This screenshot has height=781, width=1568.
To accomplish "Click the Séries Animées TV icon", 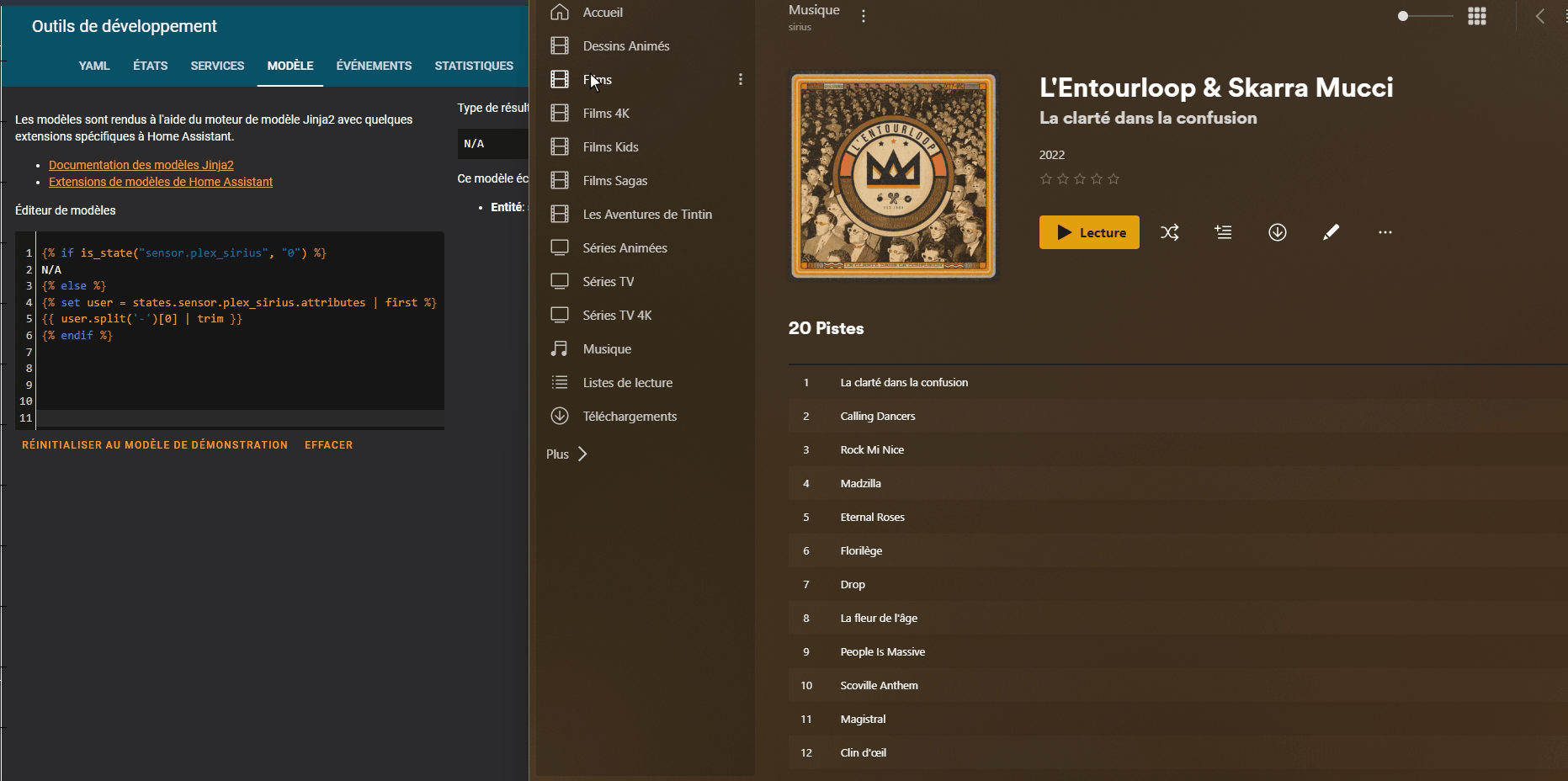I will [x=560, y=247].
